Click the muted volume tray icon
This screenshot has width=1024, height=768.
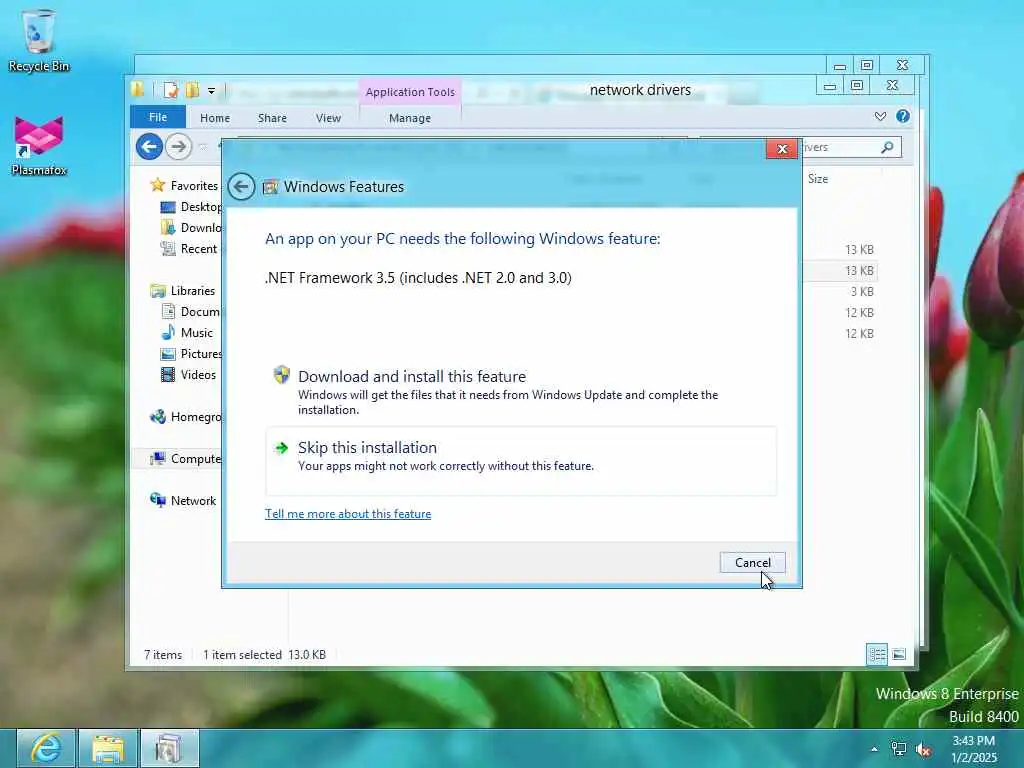tap(923, 749)
